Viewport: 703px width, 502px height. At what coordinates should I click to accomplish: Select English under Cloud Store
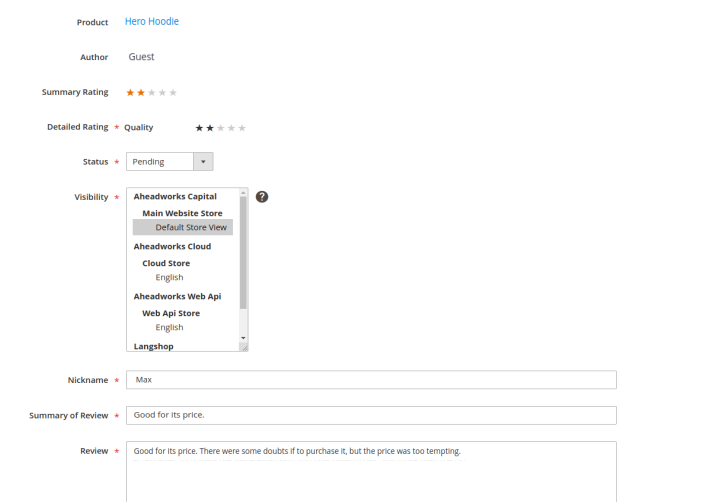[x=169, y=277]
